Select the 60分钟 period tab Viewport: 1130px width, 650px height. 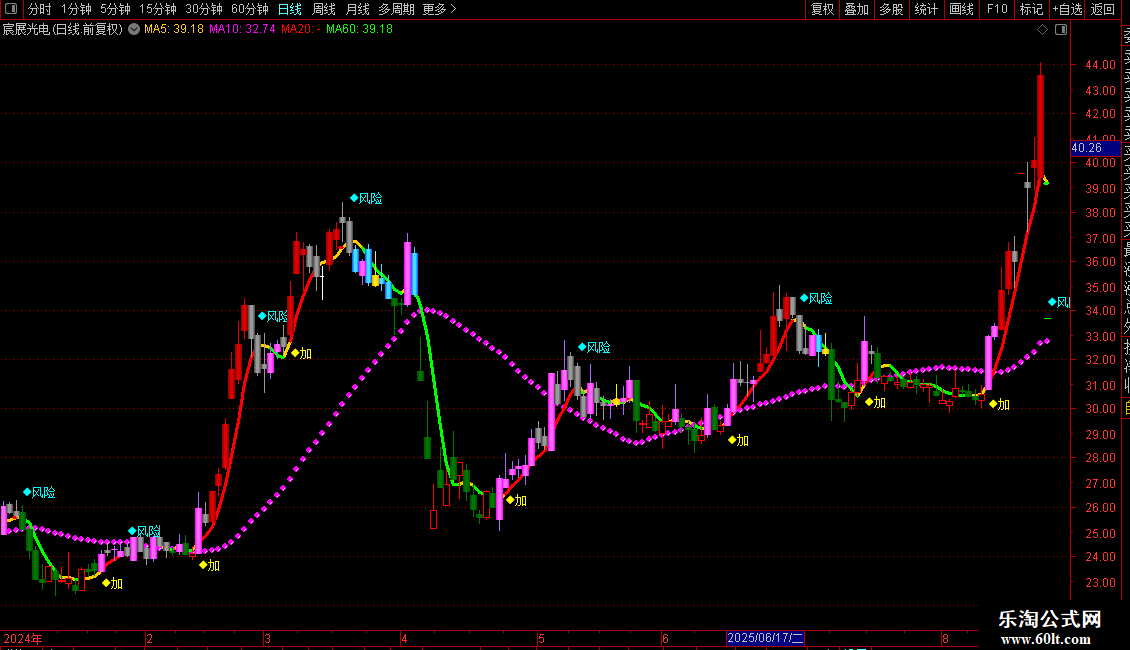[x=249, y=9]
